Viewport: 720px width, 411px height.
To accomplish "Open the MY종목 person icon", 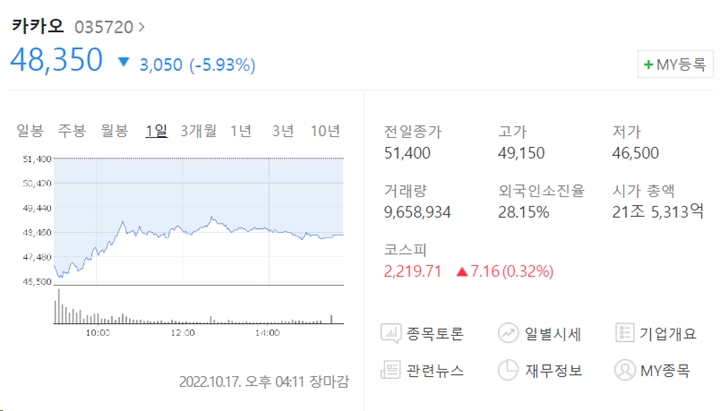I will pos(624,370).
